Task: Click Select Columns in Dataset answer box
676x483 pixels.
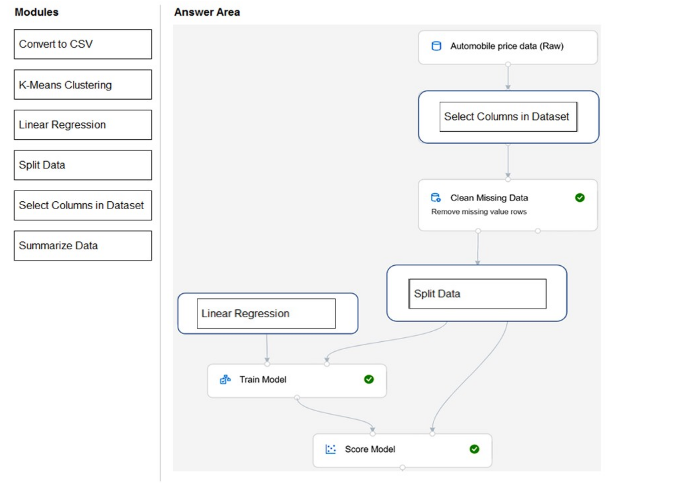Action: 506,117
